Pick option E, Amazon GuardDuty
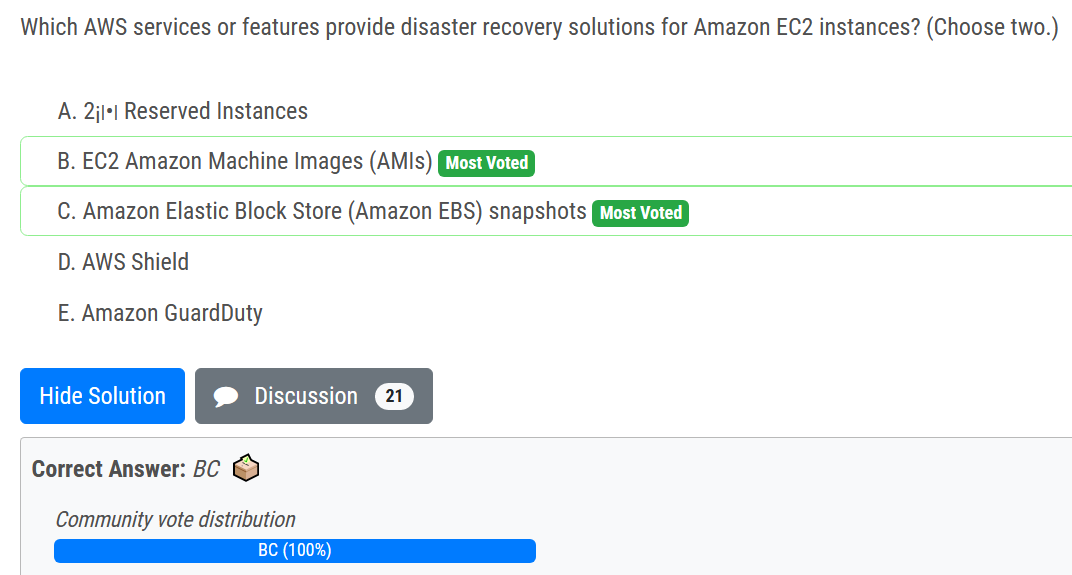The image size is (1072, 575). click(160, 313)
